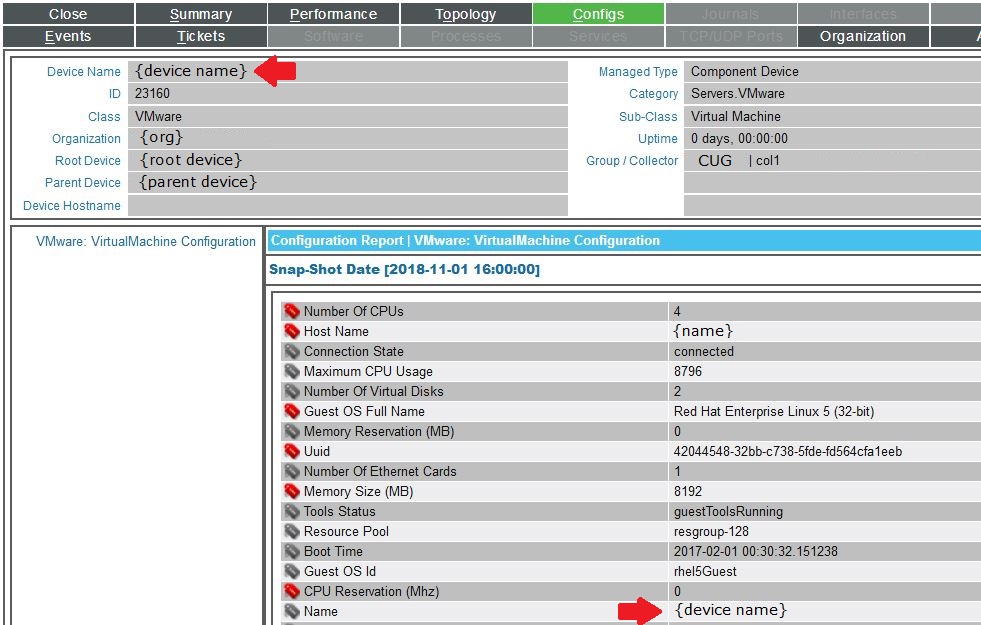Open the Performance tab
The width and height of the screenshot is (981, 625).
point(333,13)
